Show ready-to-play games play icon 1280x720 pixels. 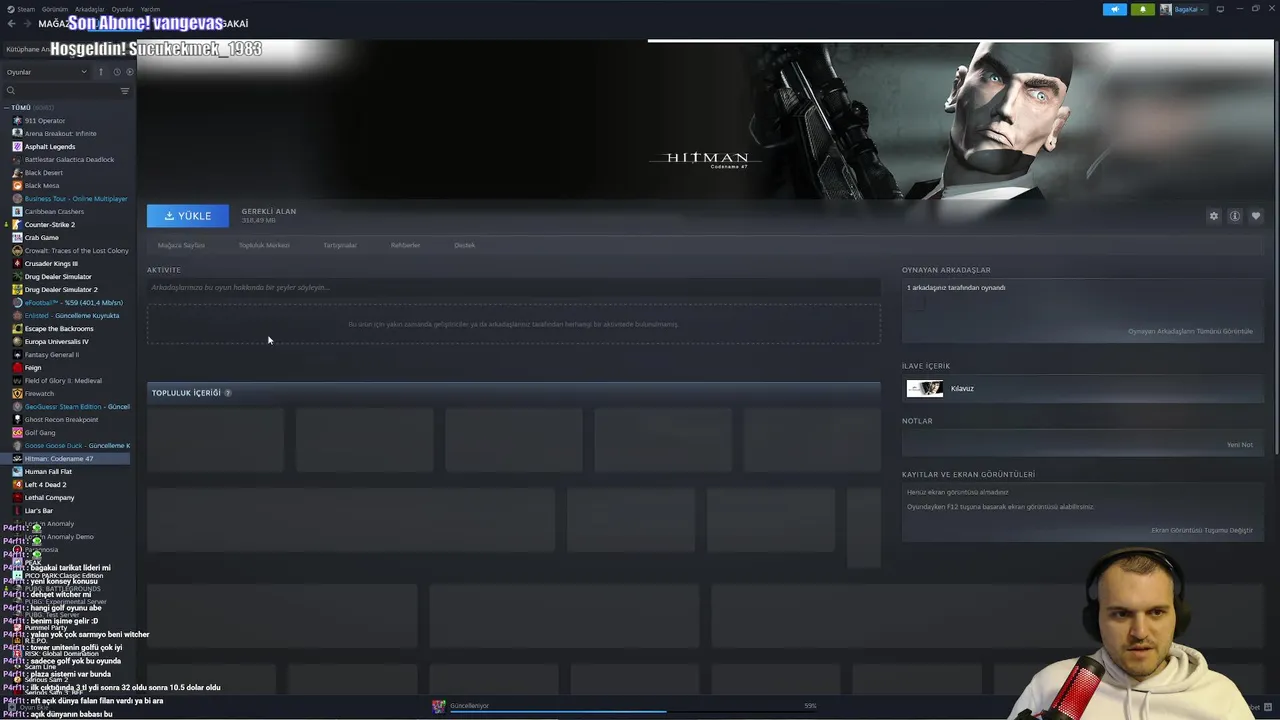click(x=130, y=72)
